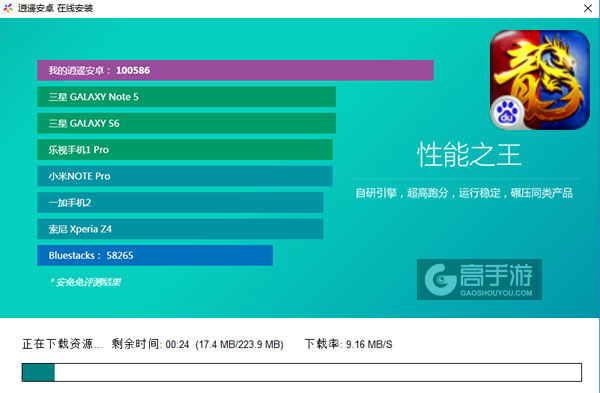Click the Baidu paw badge on game icon
The height and width of the screenshot is (393, 600).
pyautogui.click(x=507, y=113)
